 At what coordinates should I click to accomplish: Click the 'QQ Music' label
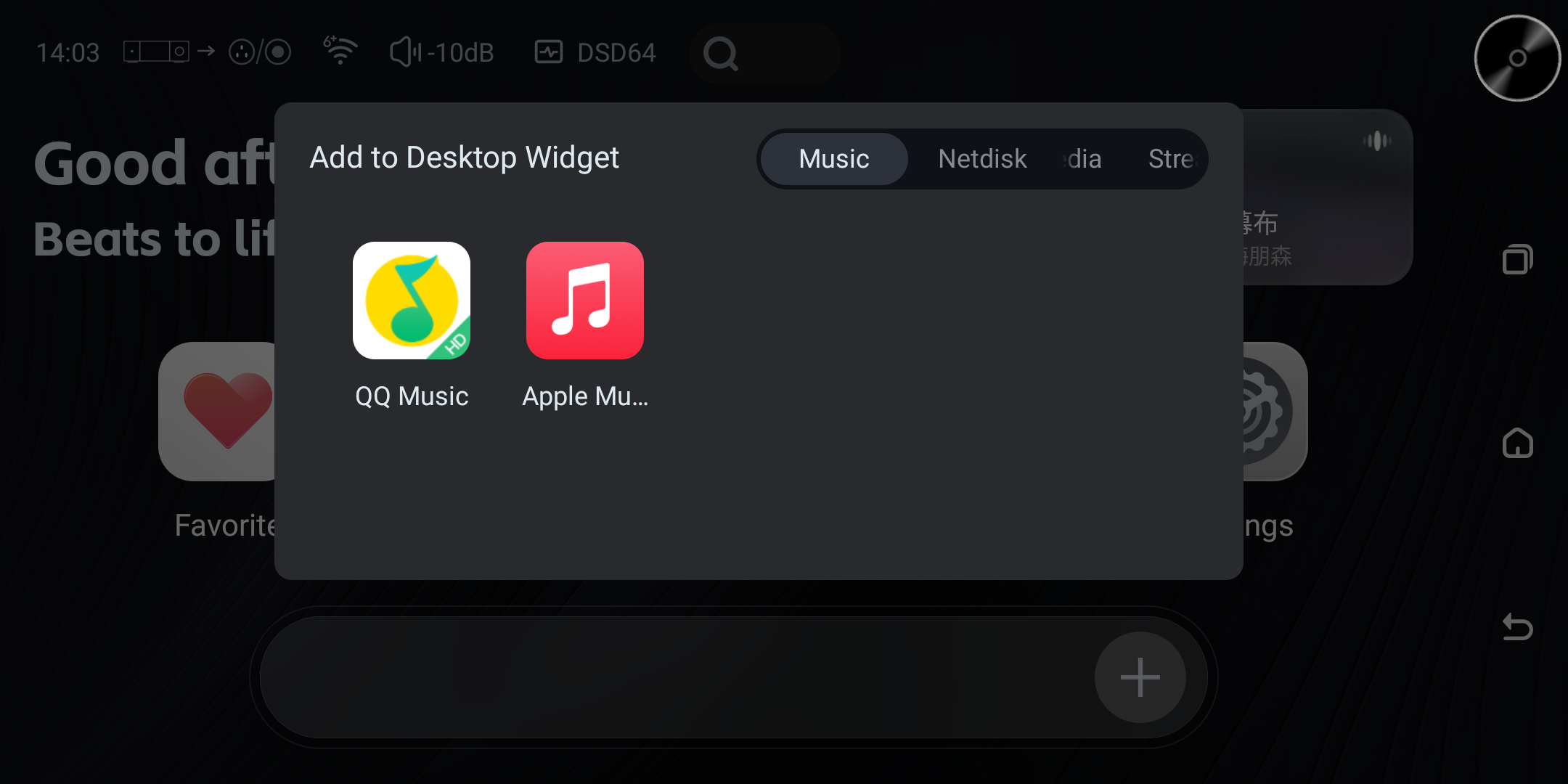412,396
